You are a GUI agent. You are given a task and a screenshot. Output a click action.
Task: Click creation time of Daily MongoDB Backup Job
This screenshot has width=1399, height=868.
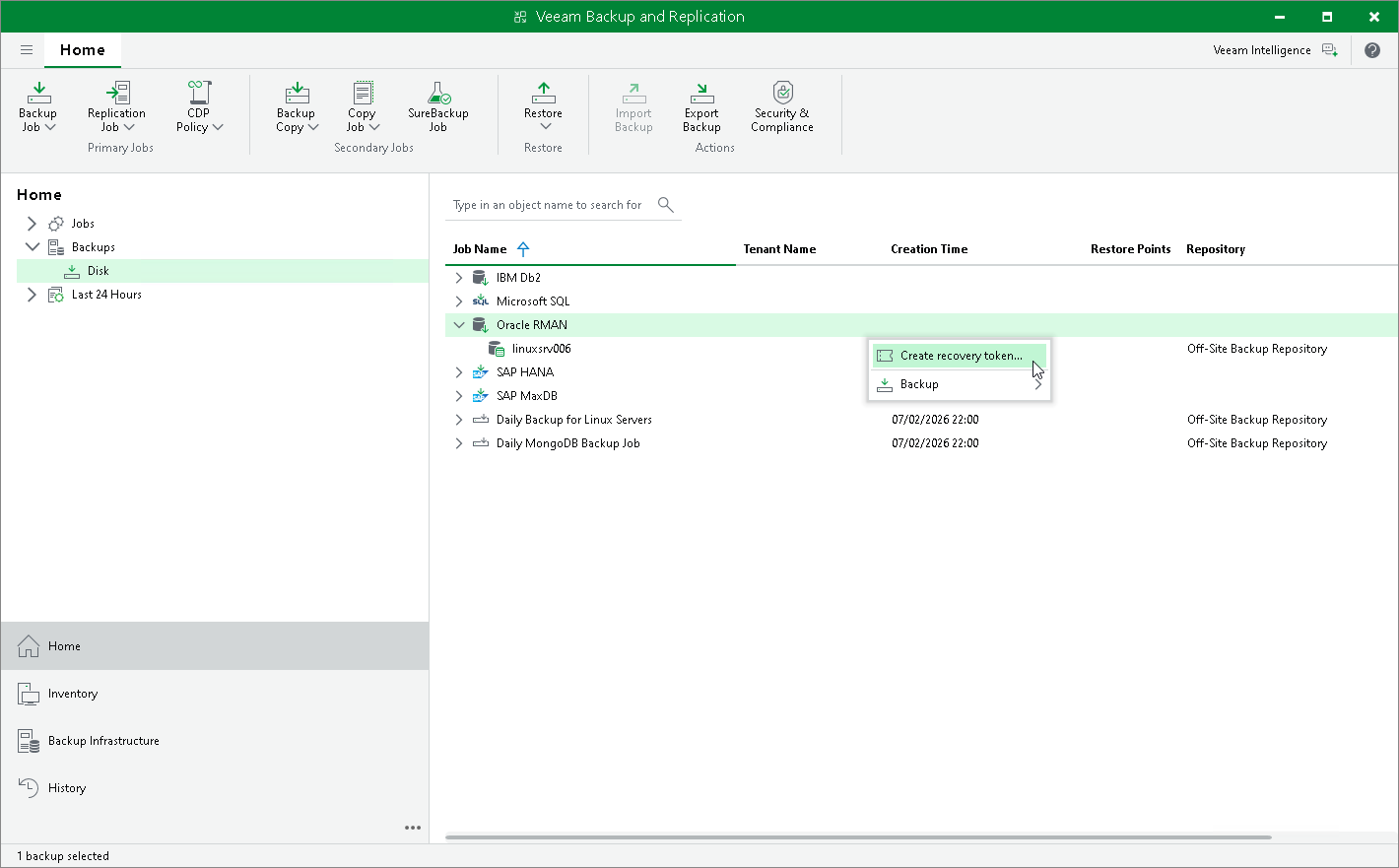coord(935,443)
